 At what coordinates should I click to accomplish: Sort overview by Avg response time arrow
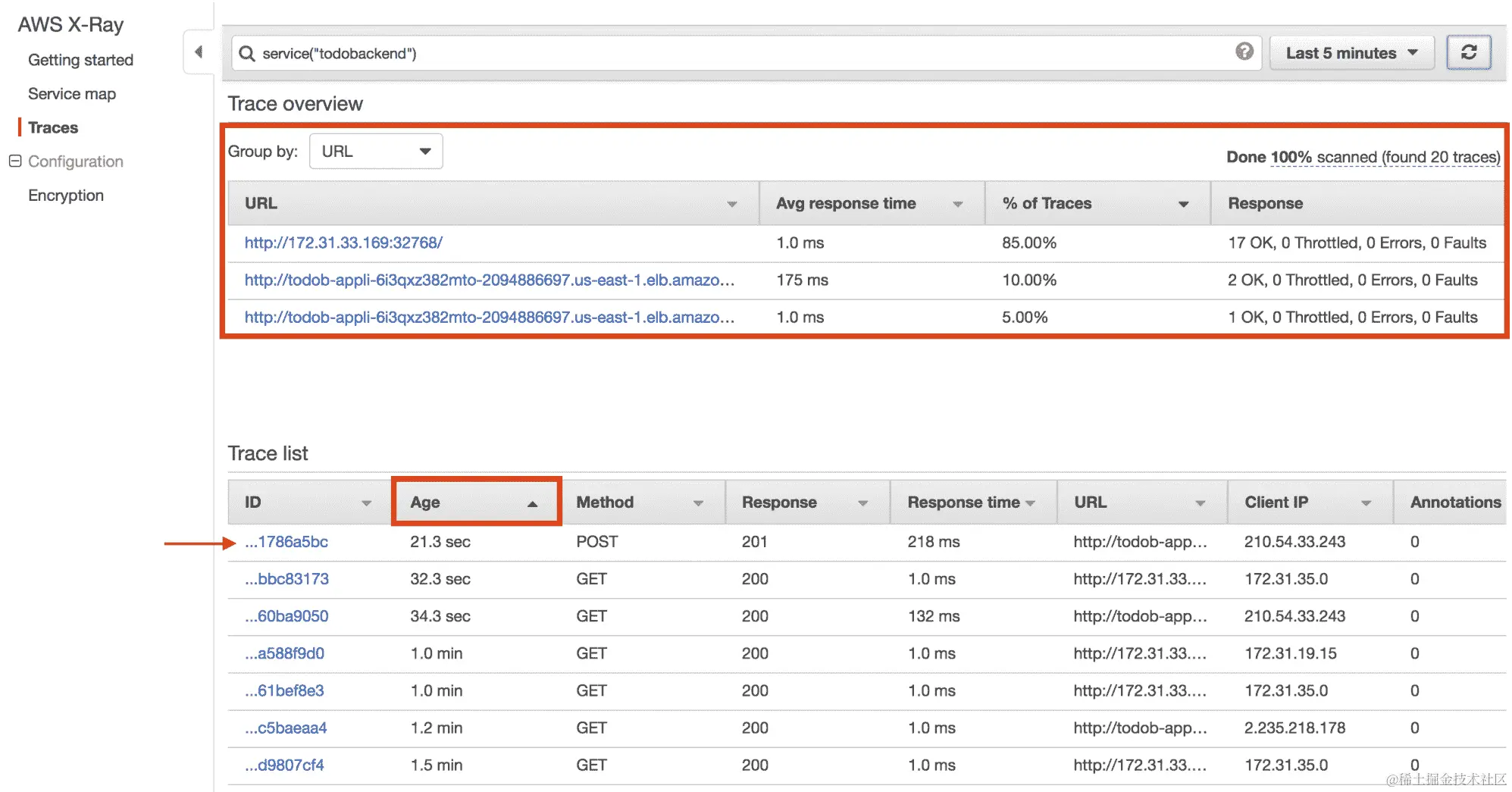click(x=958, y=204)
